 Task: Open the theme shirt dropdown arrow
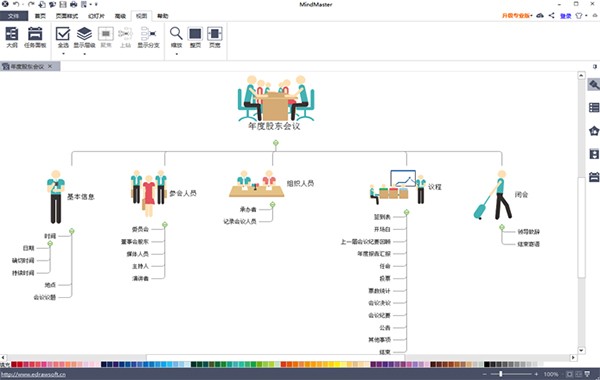tap(586, 16)
